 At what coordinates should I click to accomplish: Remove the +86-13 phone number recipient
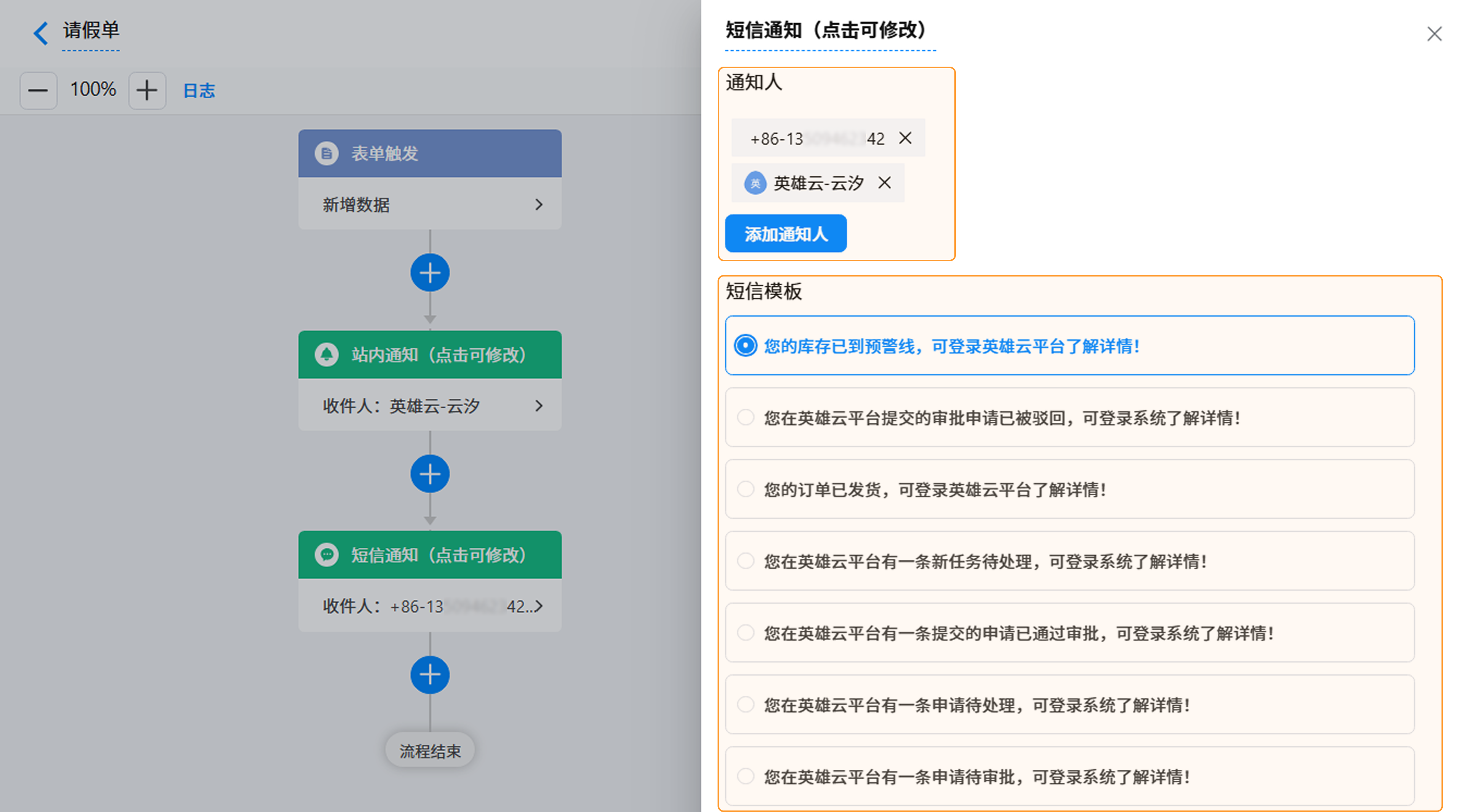pos(905,138)
